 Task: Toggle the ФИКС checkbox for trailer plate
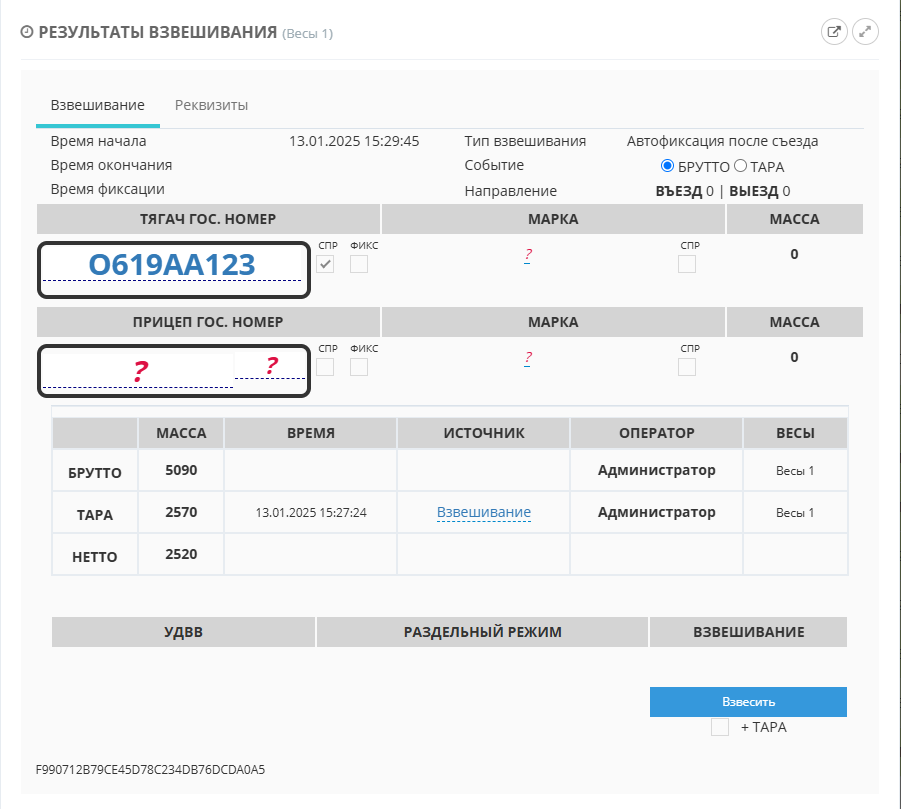click(x=359, y=367)
